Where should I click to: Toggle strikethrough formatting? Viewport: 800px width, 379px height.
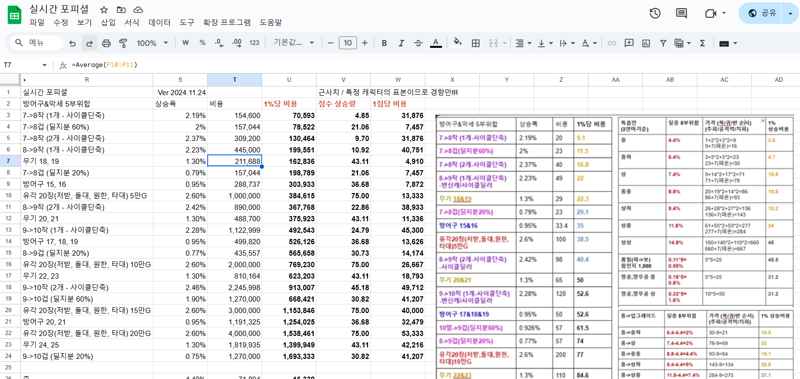418,43
